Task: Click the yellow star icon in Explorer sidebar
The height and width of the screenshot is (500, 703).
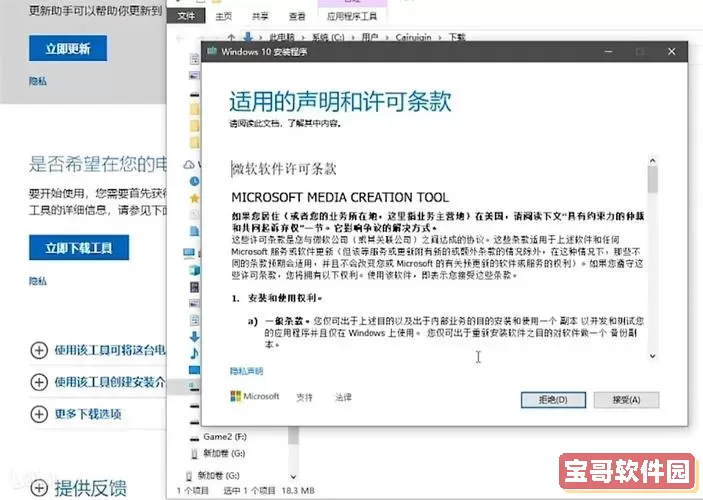Action: coord(195,198)
